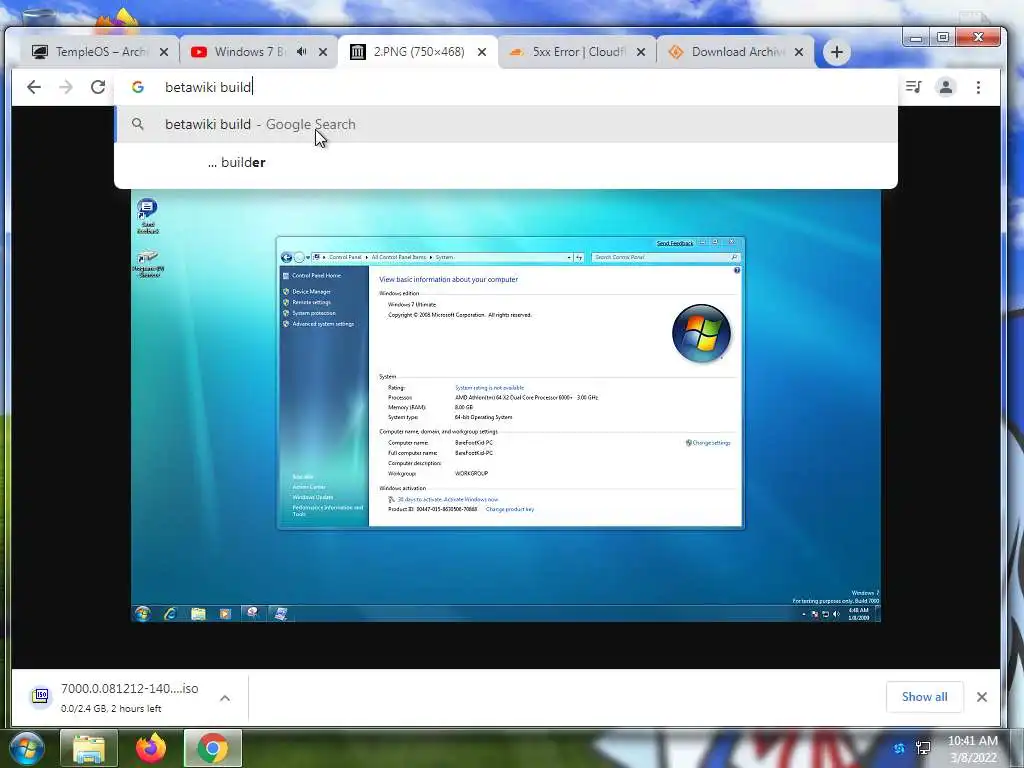This screenshot has height=768, width=1024.
Task: Click Advanced system settings in the screenshot
Action: [323, 324]
